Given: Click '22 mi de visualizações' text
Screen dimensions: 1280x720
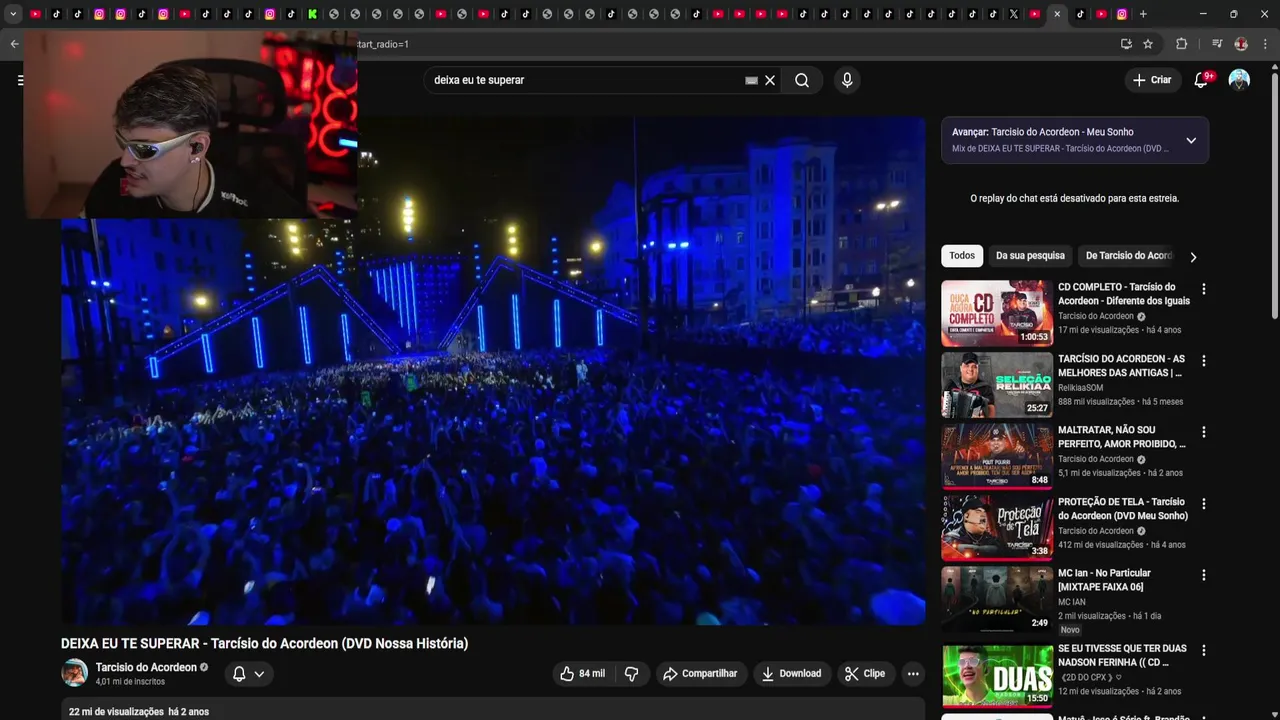Looking at the screenshot, I should coord(116,712).
